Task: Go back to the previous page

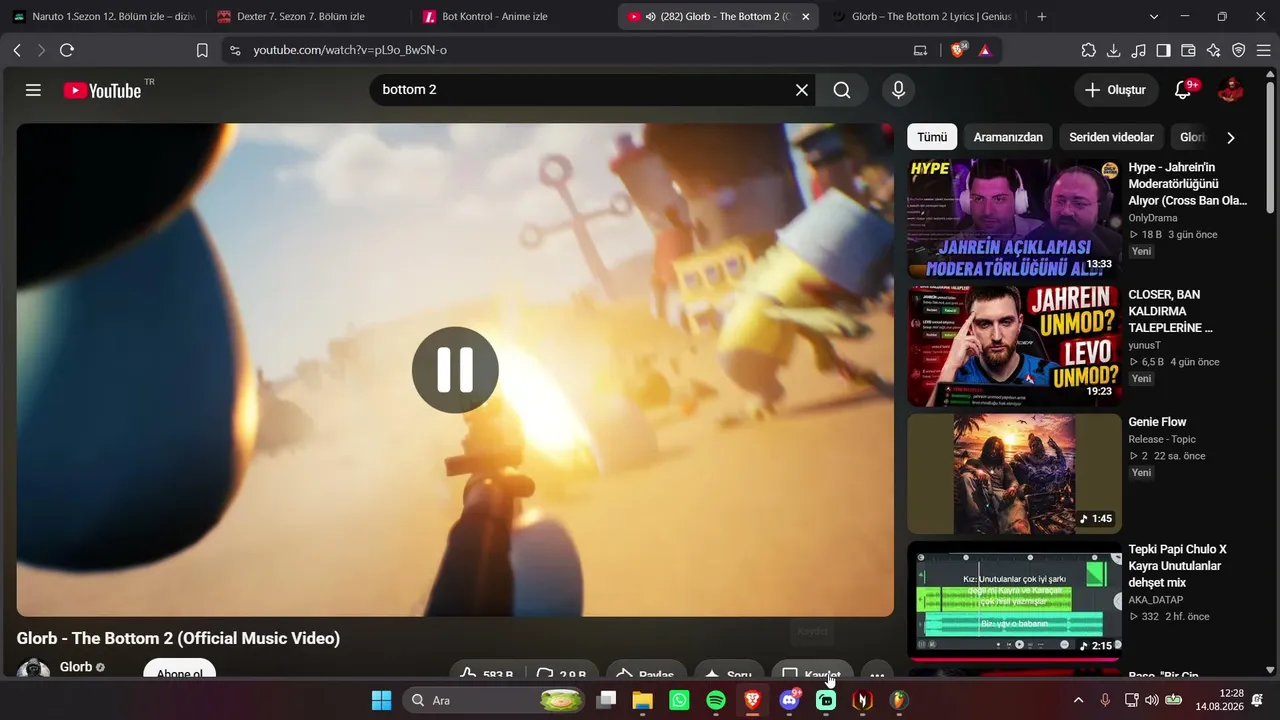Action: (17, 50)
